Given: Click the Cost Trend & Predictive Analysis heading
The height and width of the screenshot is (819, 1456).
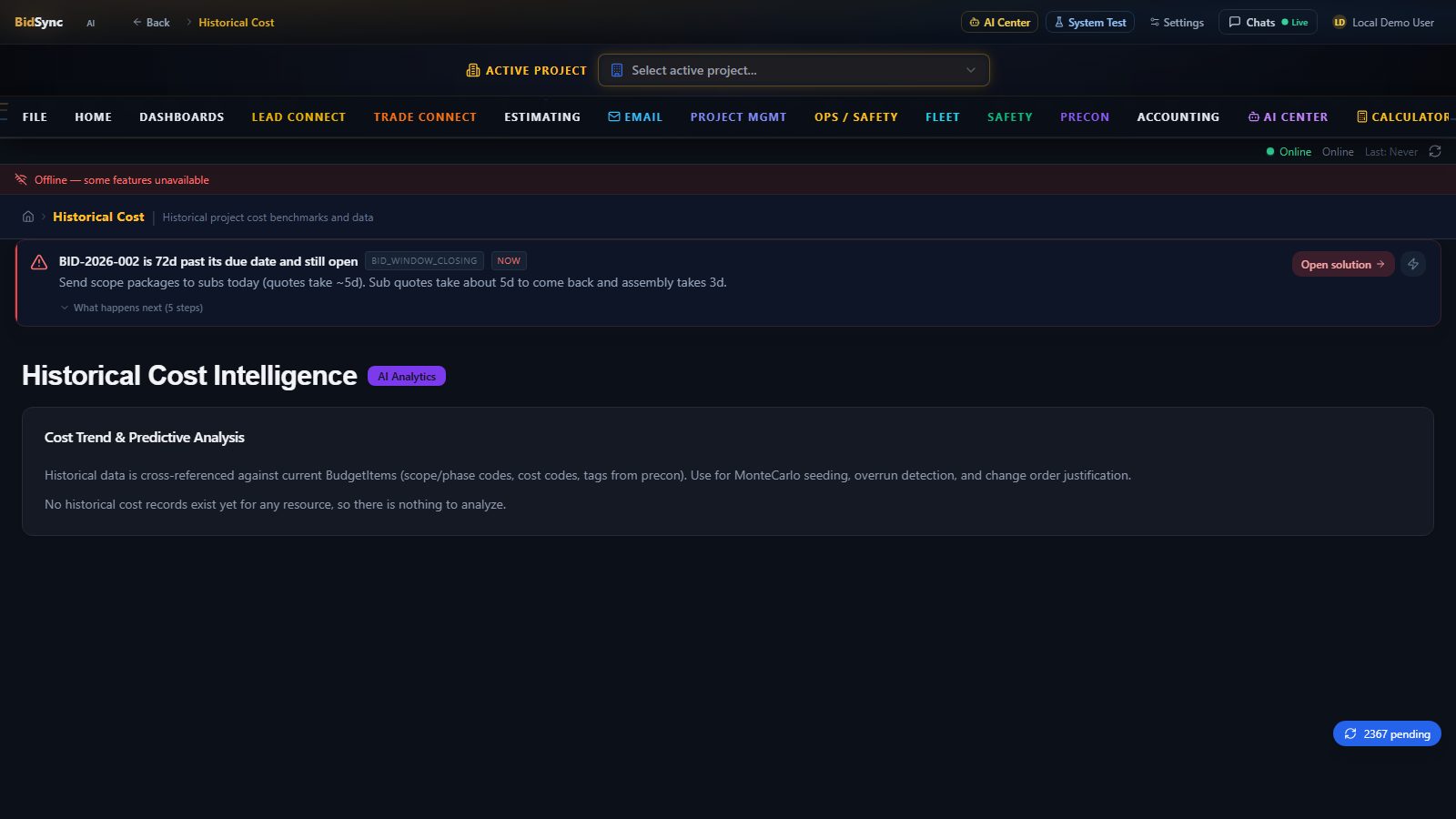Looking at the screenshot, I should click(145, 437).
